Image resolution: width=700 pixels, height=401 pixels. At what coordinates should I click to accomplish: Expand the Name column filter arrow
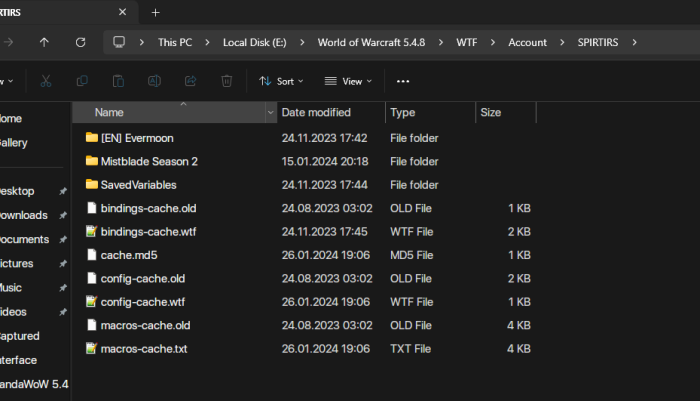[x=270, y=113]
